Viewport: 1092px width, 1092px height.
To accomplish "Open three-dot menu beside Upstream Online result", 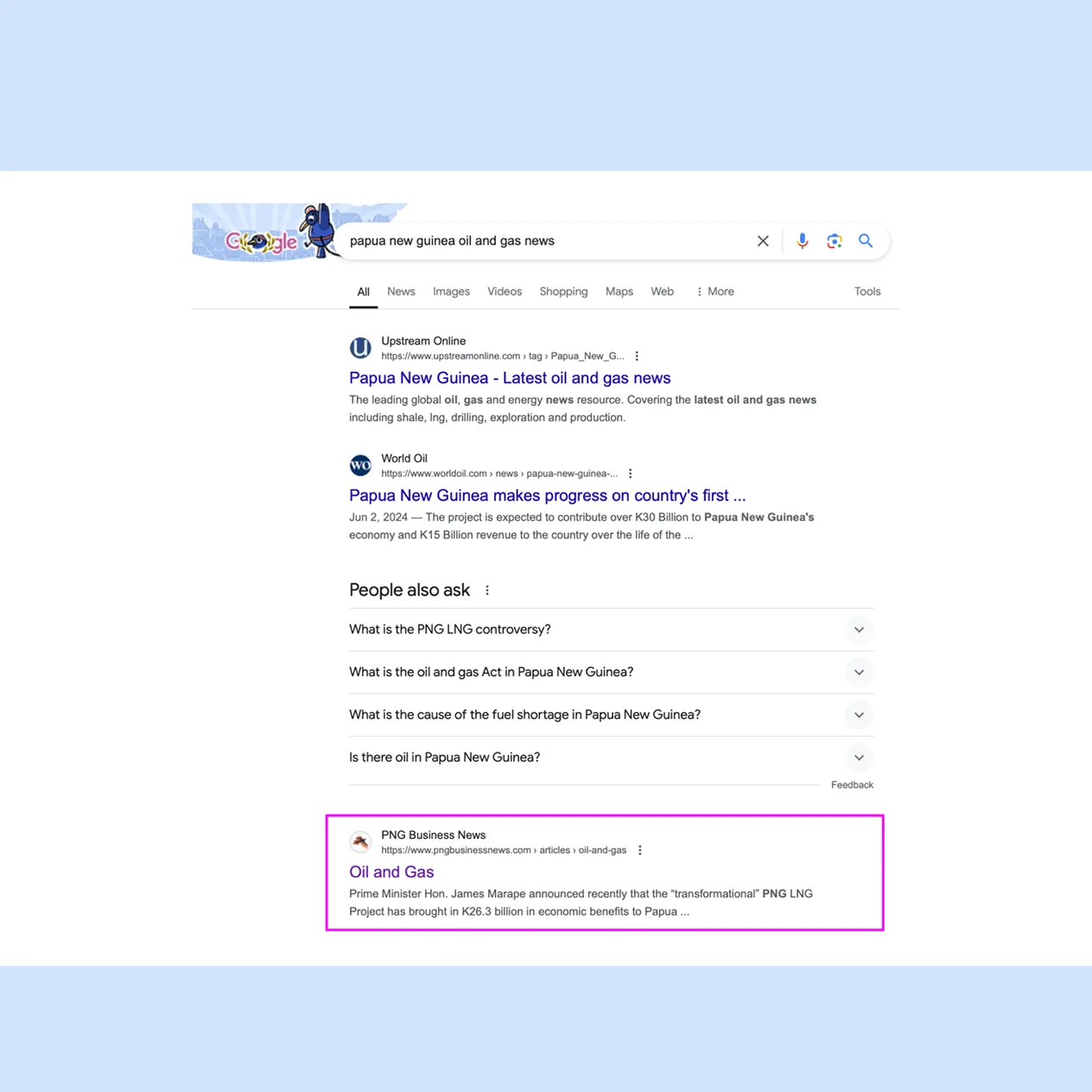I will 637,356.
